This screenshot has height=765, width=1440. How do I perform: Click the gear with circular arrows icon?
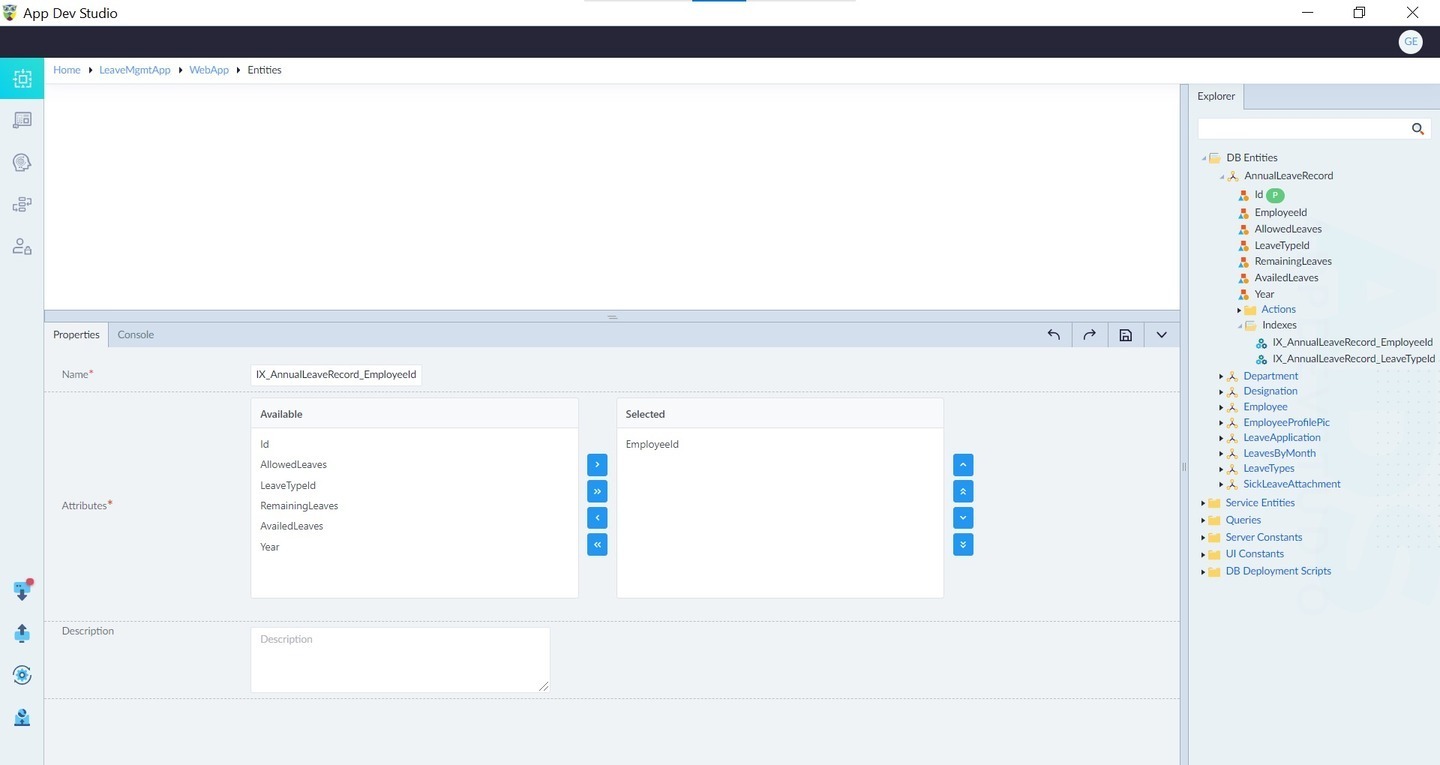click(22, 675)
